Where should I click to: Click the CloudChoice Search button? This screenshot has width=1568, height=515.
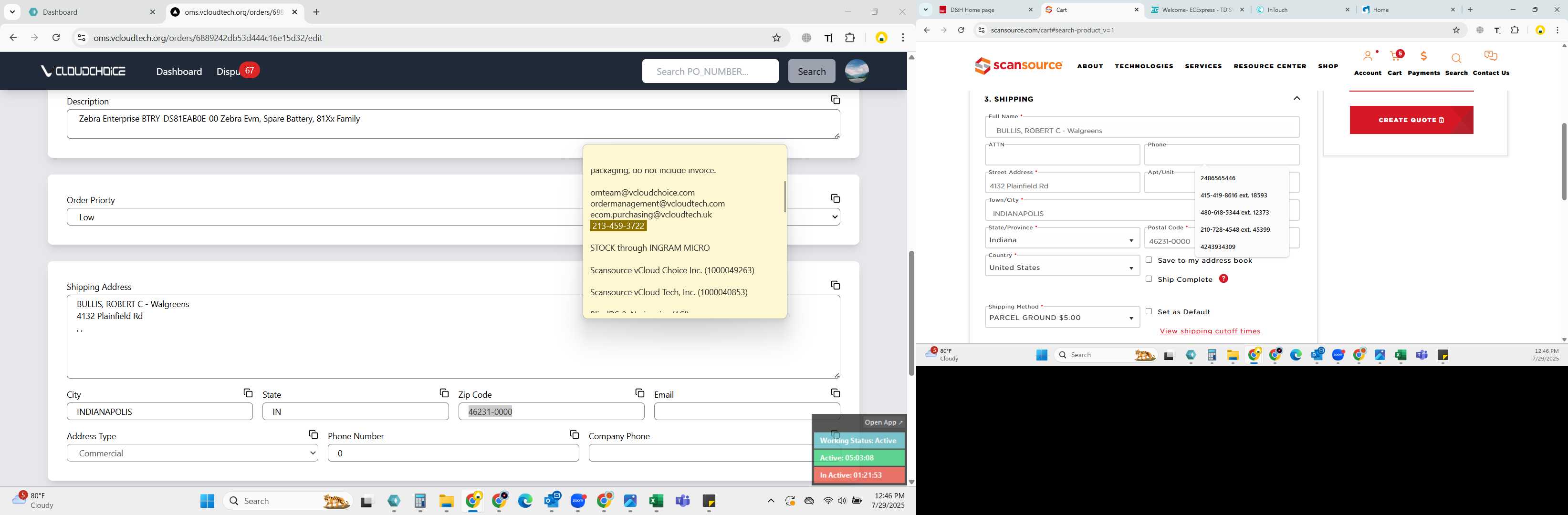tap(811, 71)
